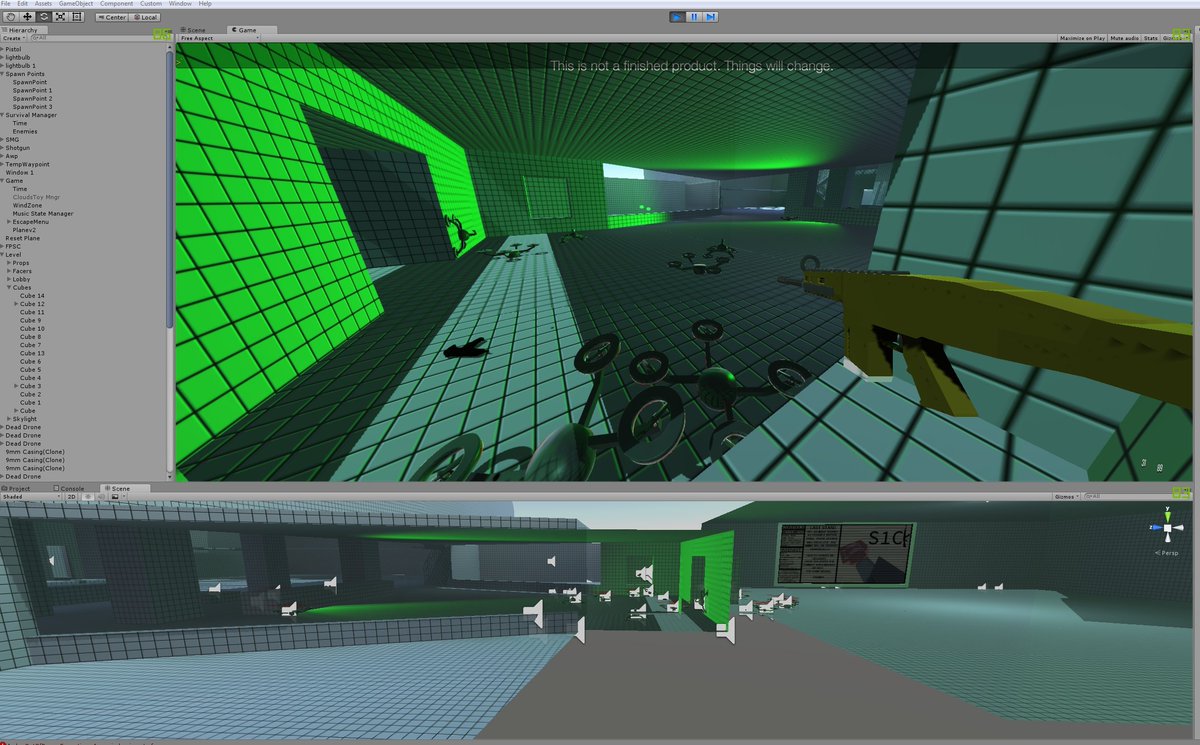Step forward one frame
This screenshot has width=1200, height=745.
click(x=711, y=16)
